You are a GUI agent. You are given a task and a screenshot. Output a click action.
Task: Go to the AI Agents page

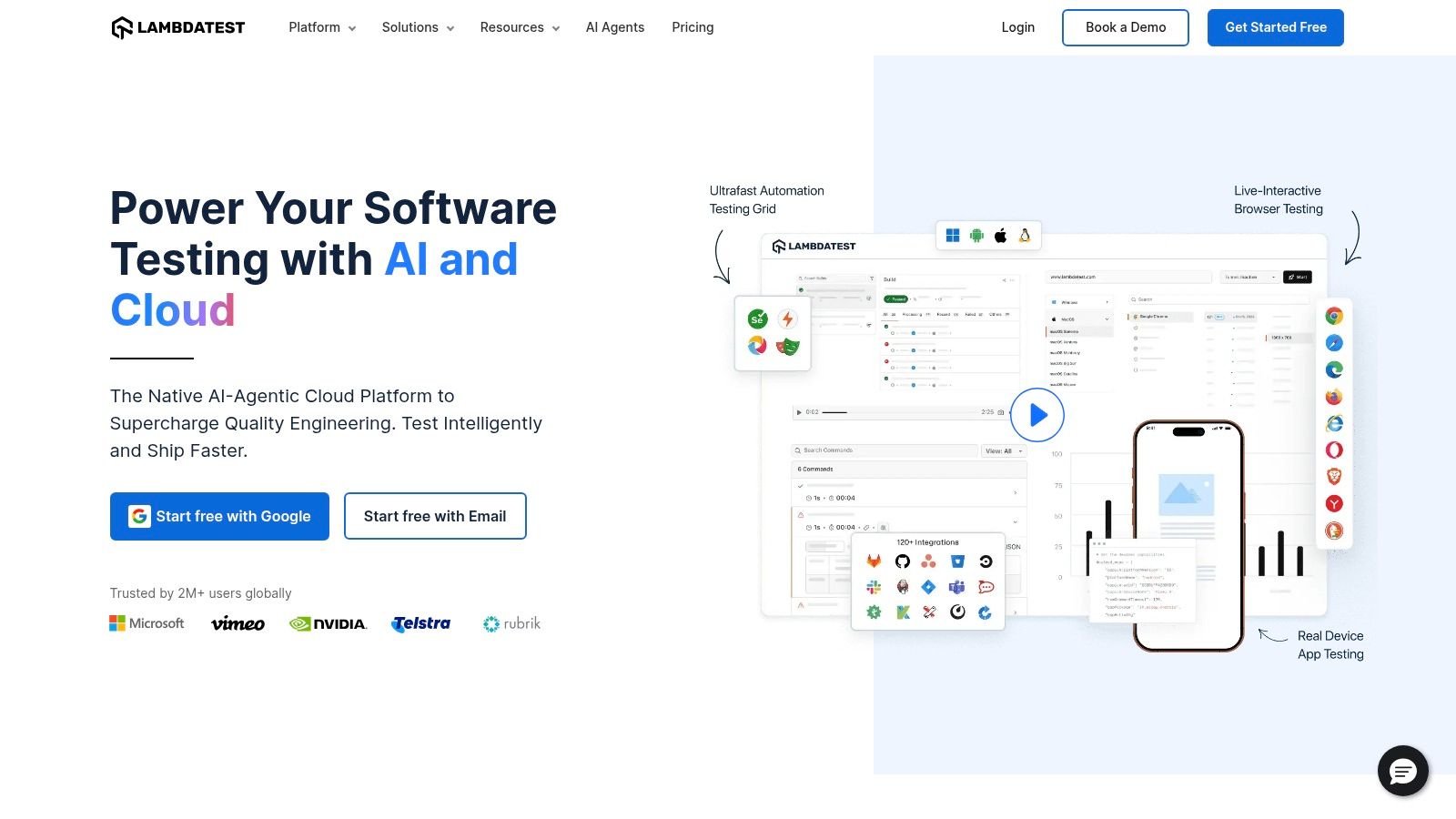(615, 27)
